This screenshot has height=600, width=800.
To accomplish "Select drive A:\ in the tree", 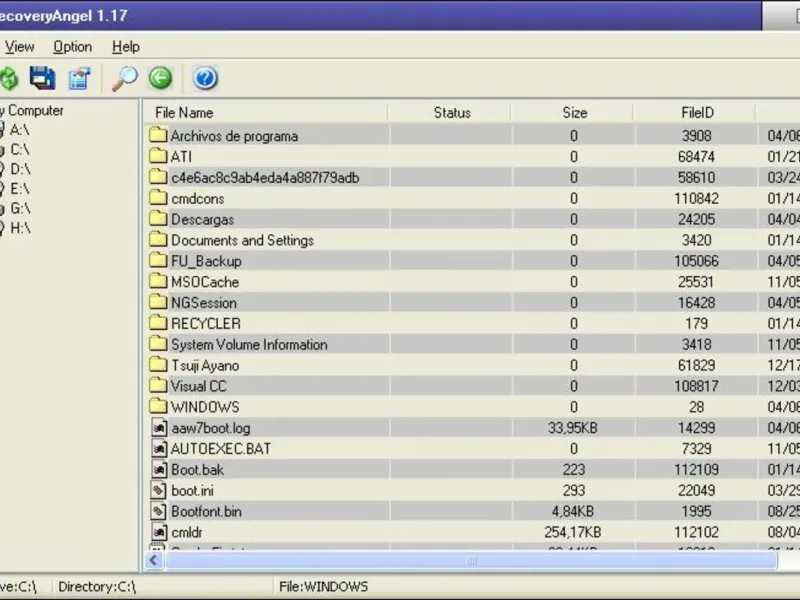I will tap(19, 130).
